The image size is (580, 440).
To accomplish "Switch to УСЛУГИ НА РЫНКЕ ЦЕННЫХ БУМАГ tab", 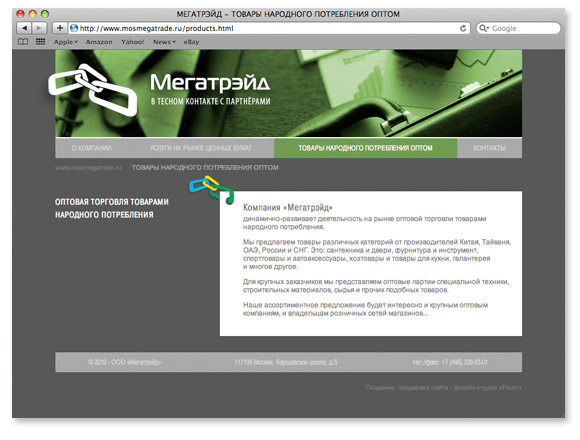I will 201,148.
